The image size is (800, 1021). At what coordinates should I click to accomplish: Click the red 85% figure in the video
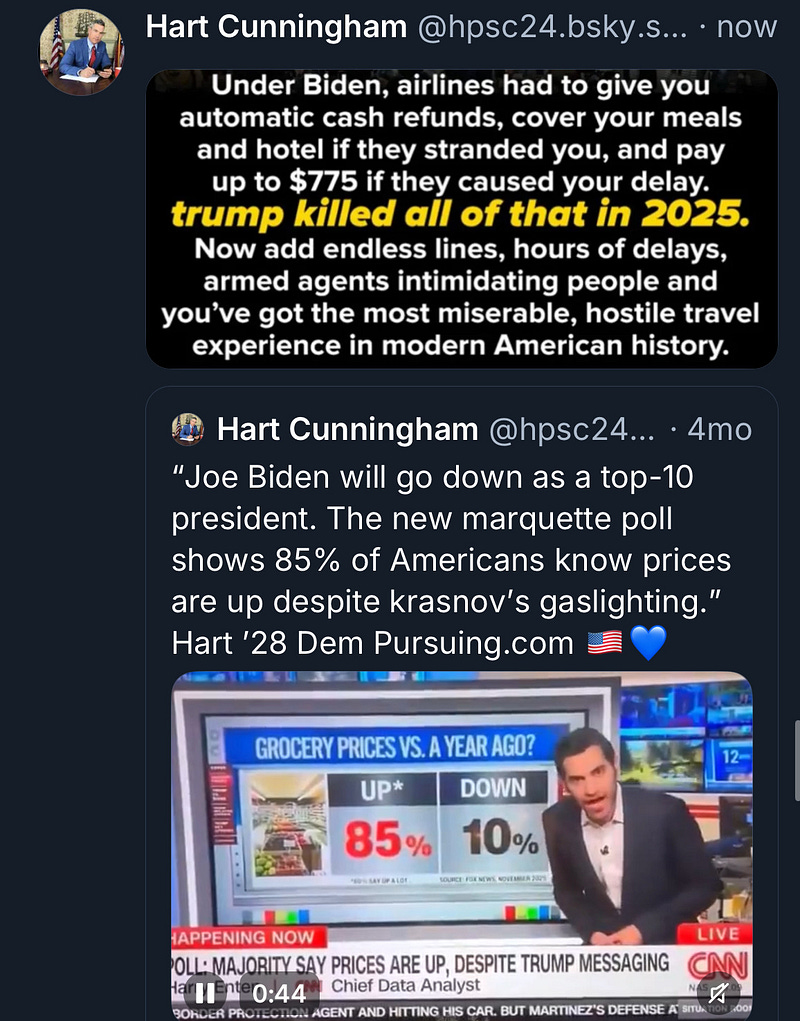click(387, 839)
